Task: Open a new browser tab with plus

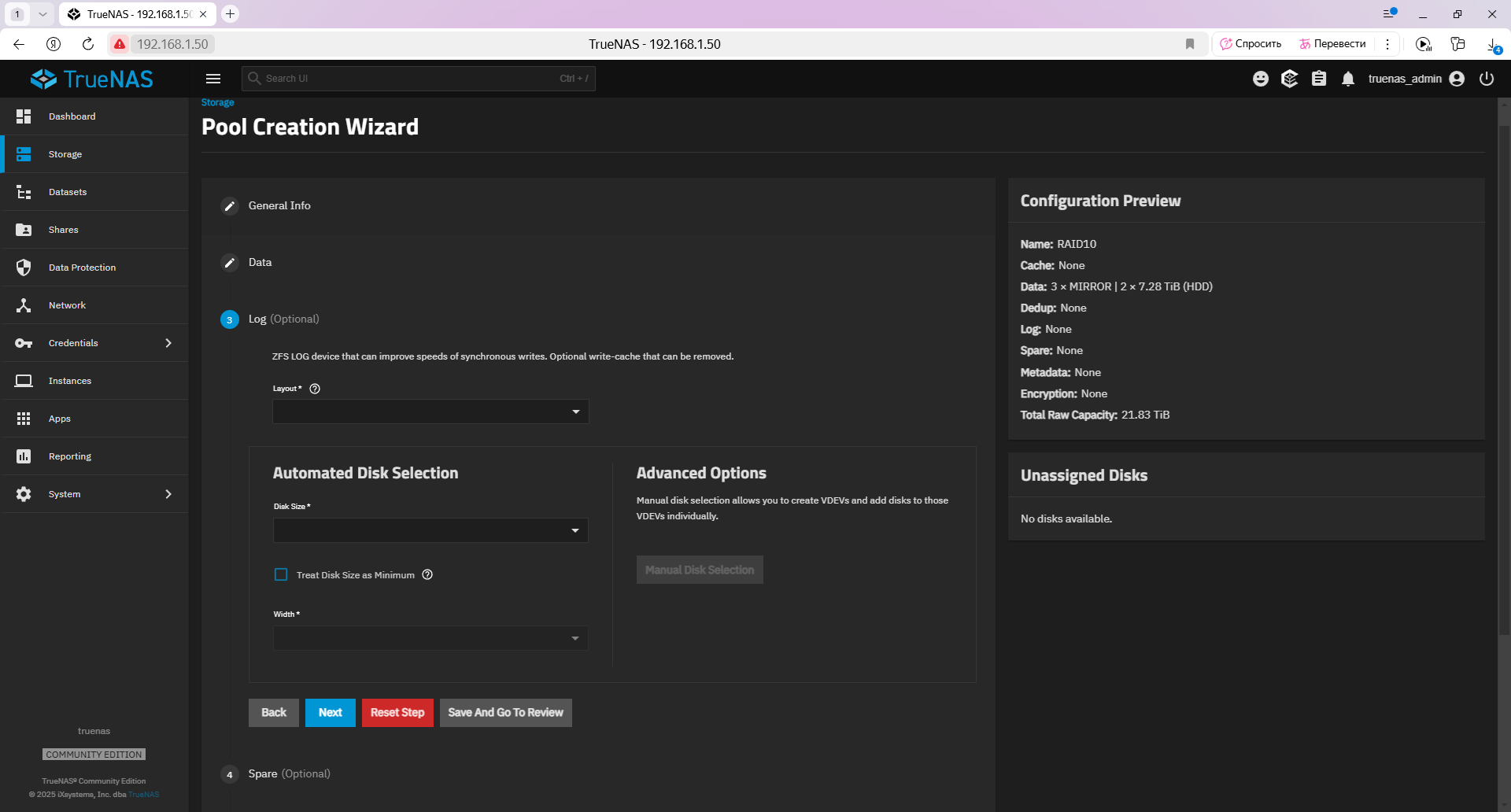Action: (230, 14)
